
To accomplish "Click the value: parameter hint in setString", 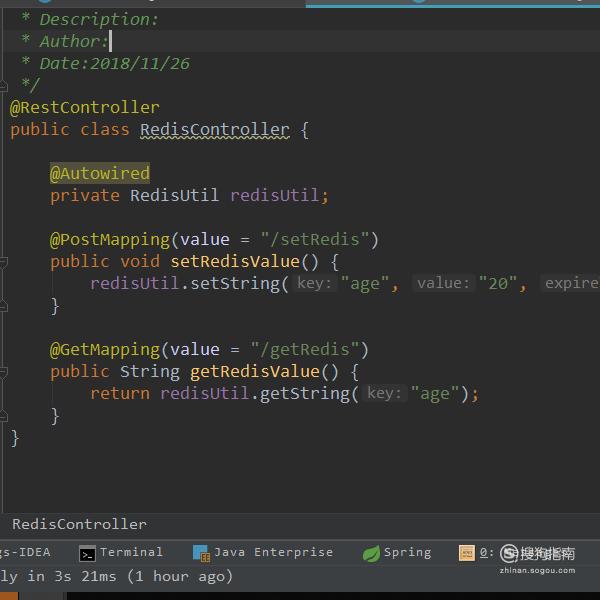I will pos(443,284).
